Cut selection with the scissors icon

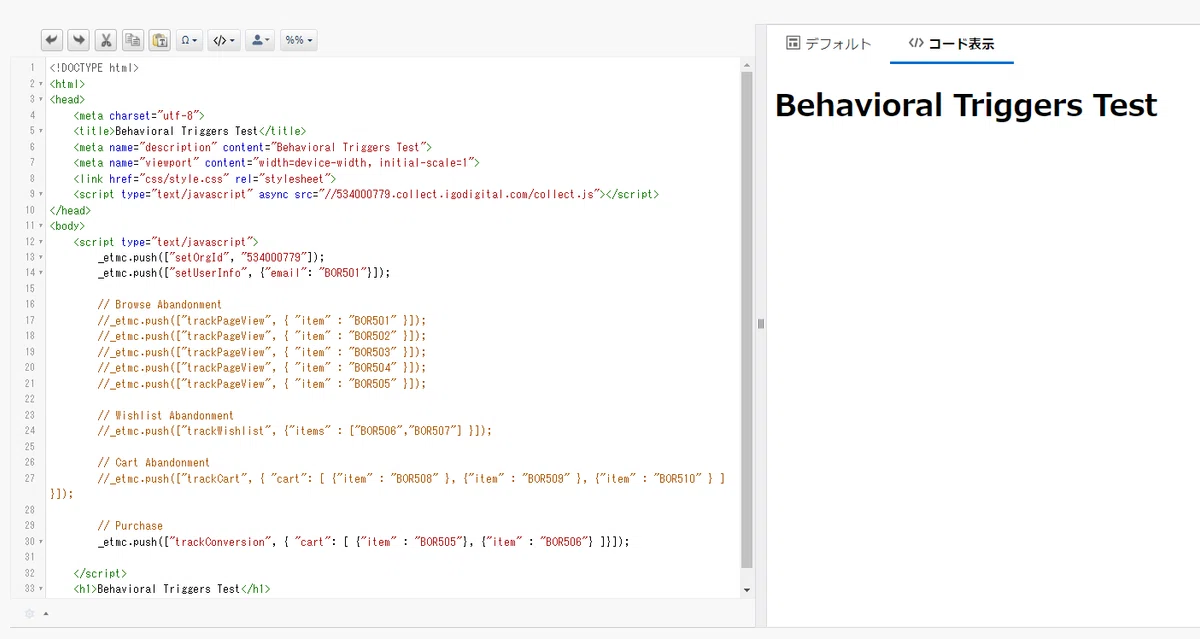(x=106, y=40)
